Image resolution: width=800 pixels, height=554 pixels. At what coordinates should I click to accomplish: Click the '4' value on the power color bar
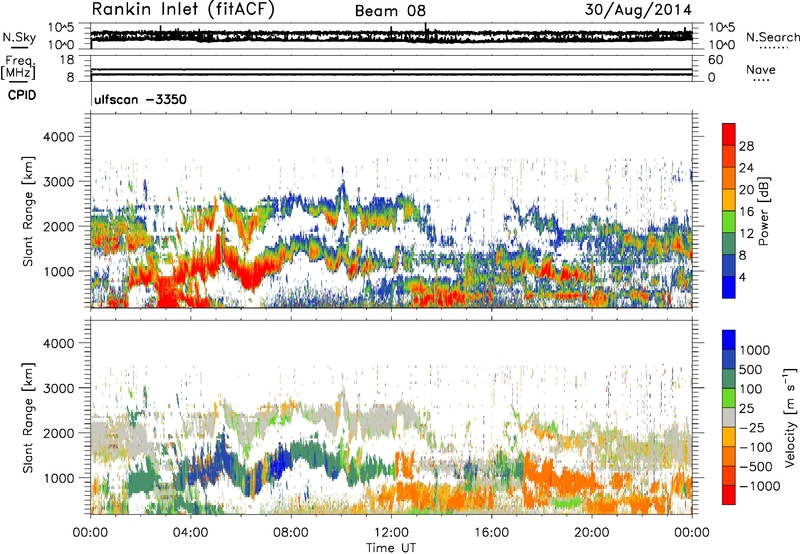pyautogui.click(x=742, y=277)
